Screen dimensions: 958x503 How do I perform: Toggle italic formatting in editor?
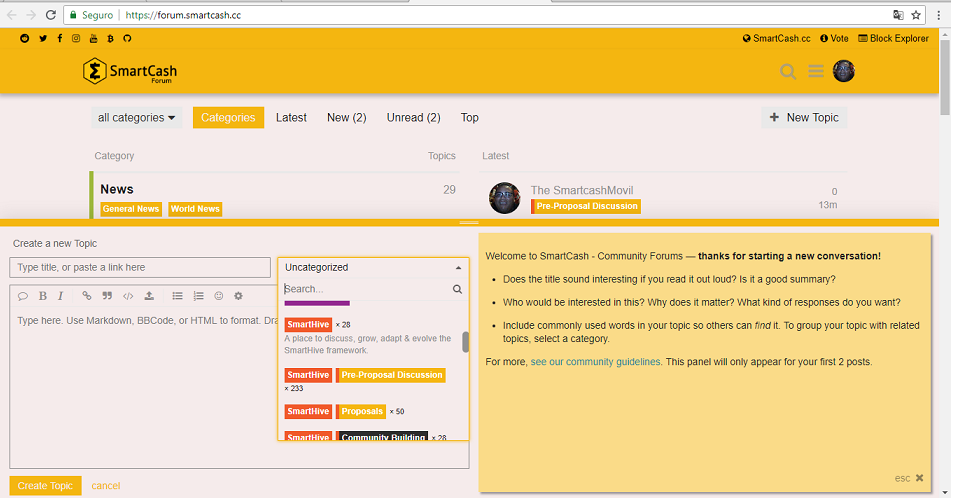click(x=60, y=296)
